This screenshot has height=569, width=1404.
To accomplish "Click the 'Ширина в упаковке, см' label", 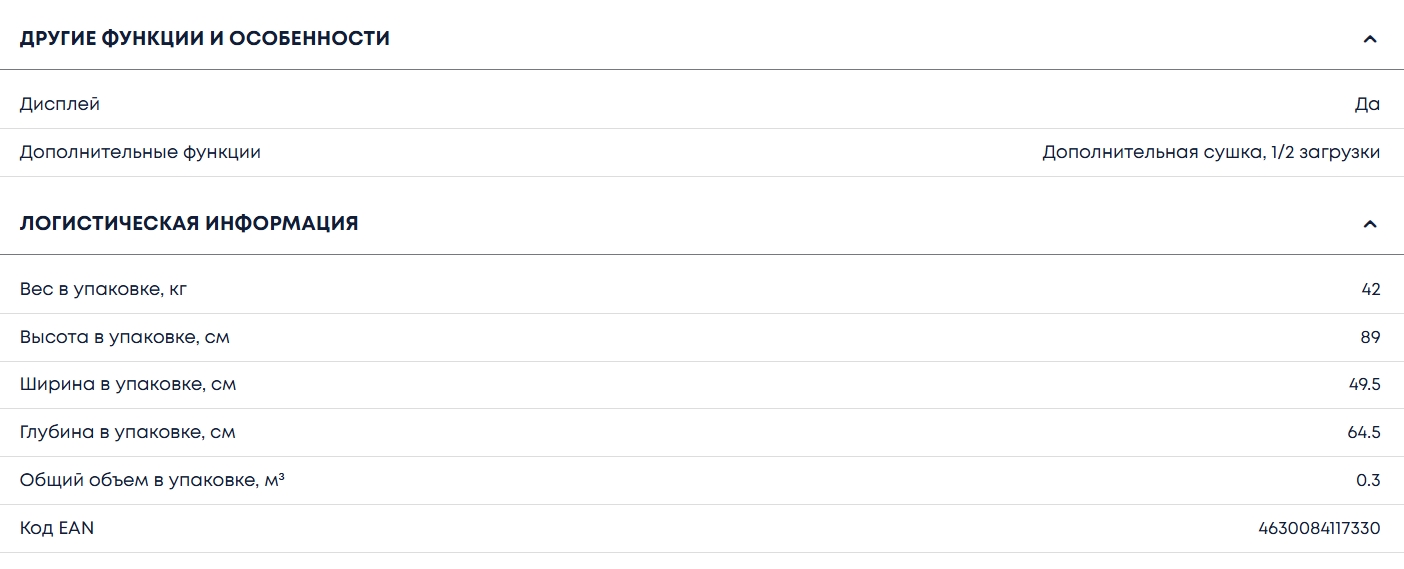I will [128, 385].
